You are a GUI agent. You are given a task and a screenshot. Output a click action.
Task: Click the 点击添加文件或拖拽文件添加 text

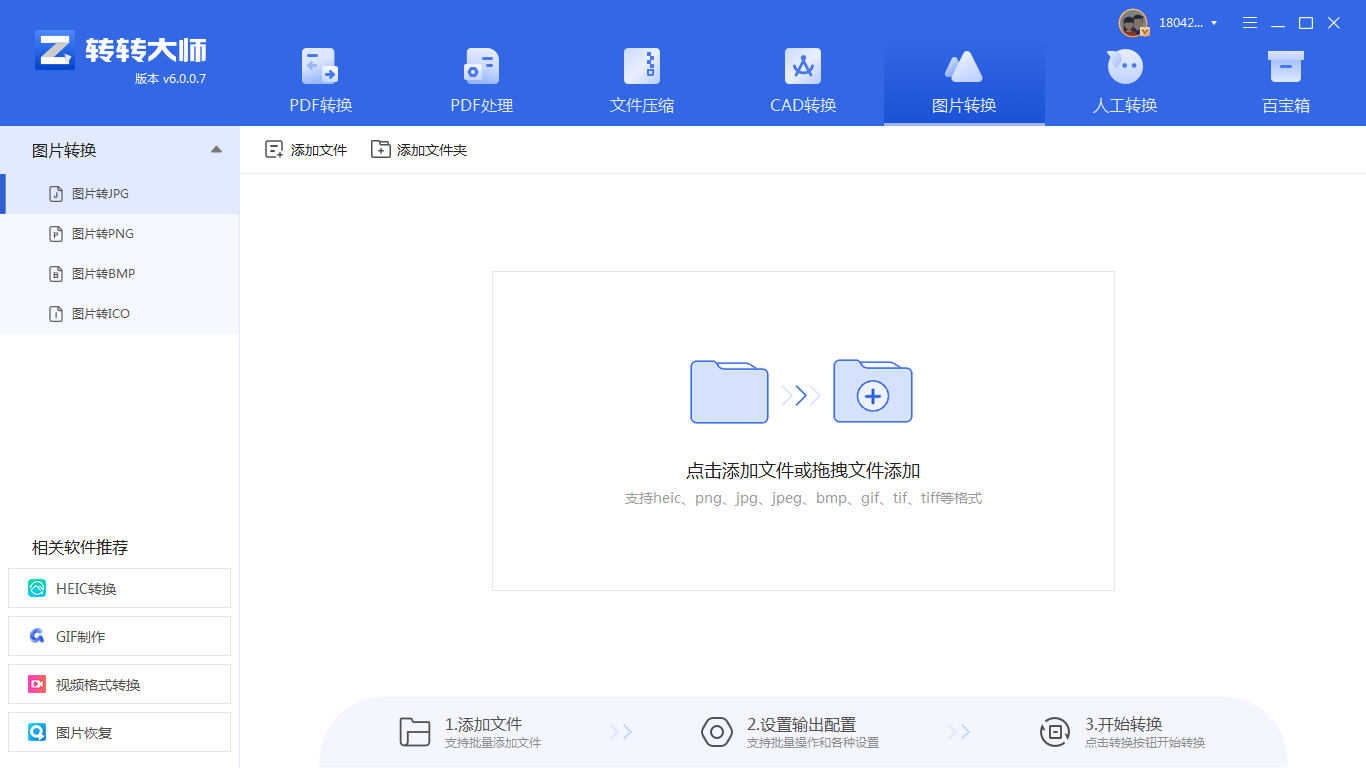(803, 471)
